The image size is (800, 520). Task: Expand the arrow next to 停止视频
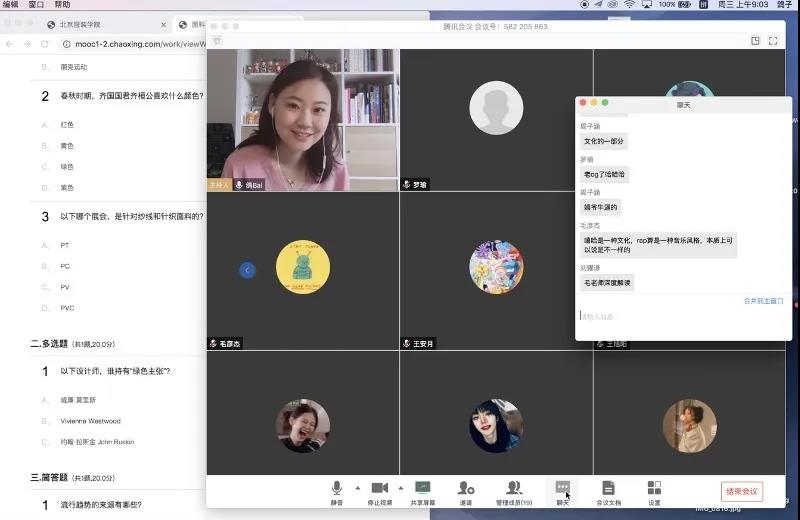[401, 488]
